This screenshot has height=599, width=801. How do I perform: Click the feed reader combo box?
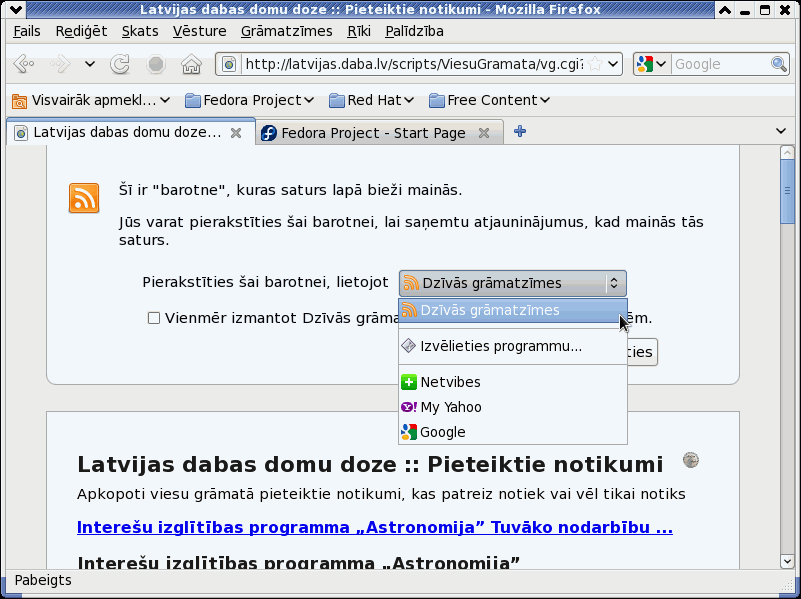[512, 283]
